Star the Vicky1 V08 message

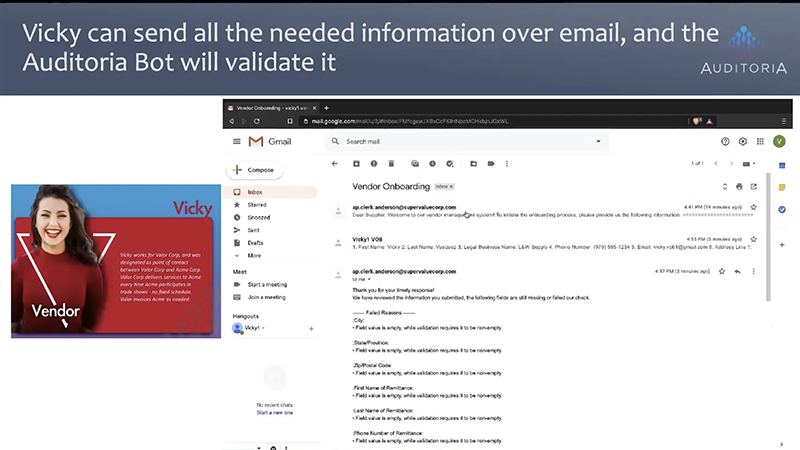tap(754, 239)
